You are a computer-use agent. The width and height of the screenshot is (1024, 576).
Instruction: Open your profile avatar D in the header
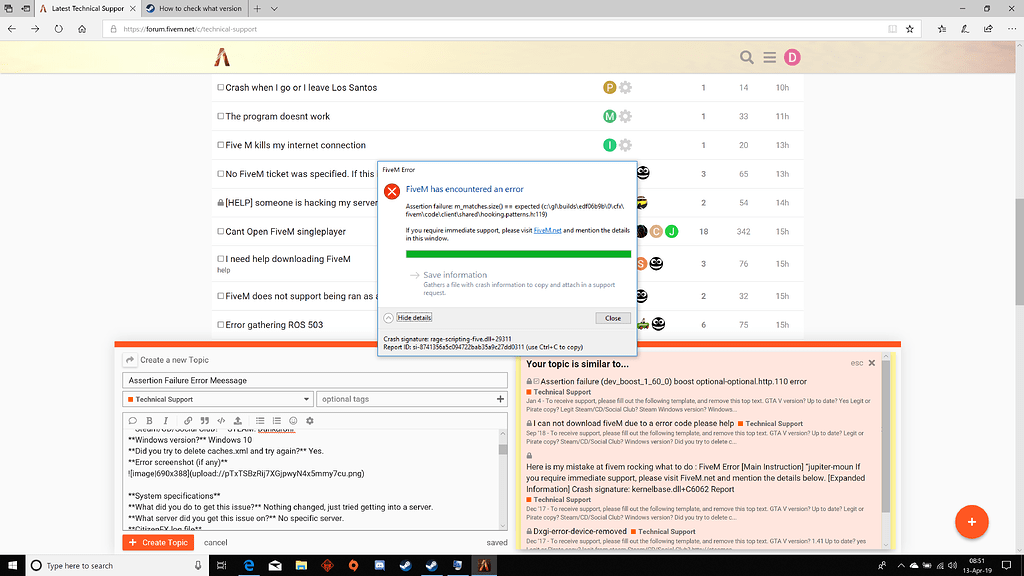tap(793, 57)
